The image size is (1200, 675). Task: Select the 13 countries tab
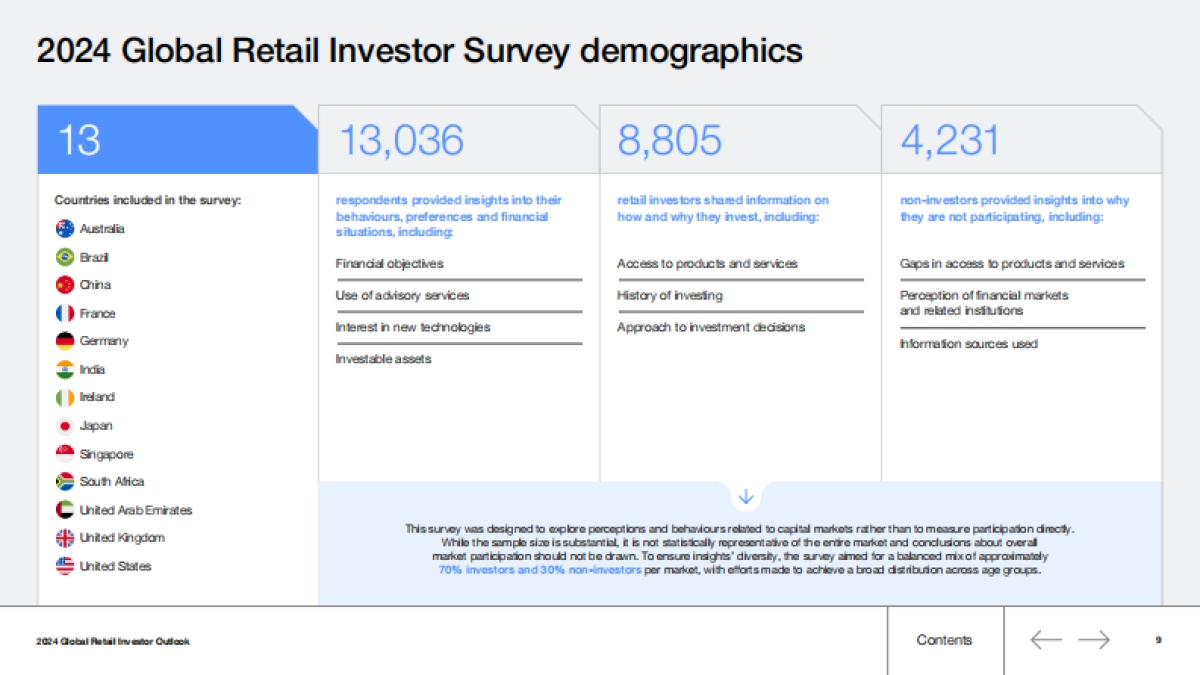[178, 140]
